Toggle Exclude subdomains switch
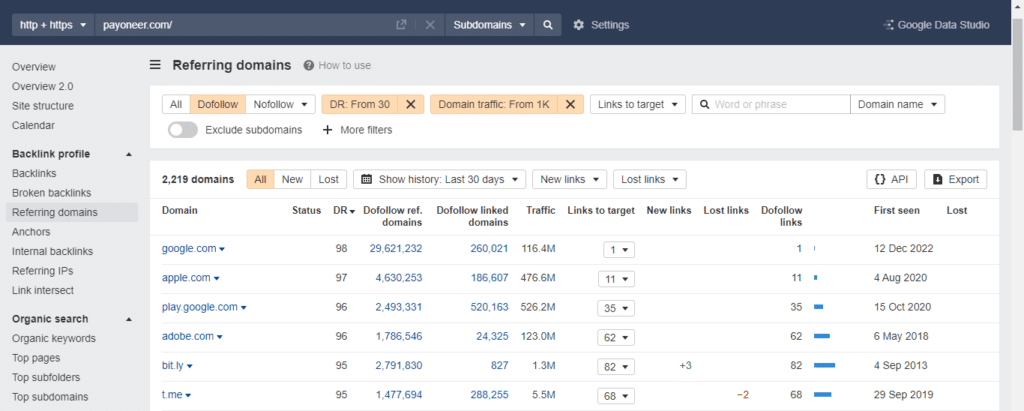 [x=183, y=130]
